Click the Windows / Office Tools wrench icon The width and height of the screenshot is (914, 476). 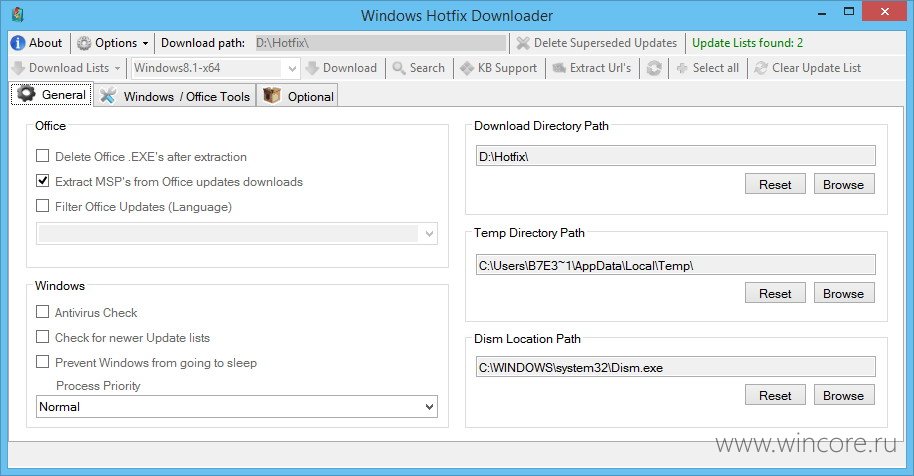point(108,96)
